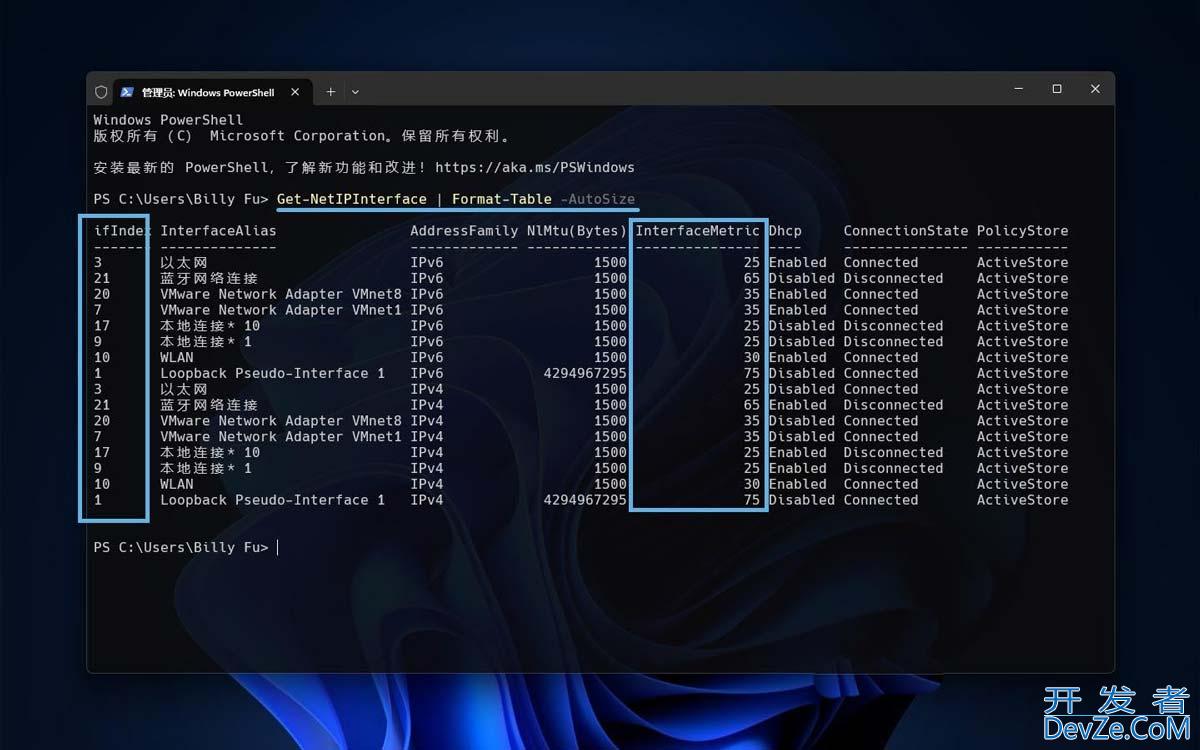Click the Dhcp column header
Image resolution: width=1200 pixels, height=750 pixels.
[x=785, y=231]
